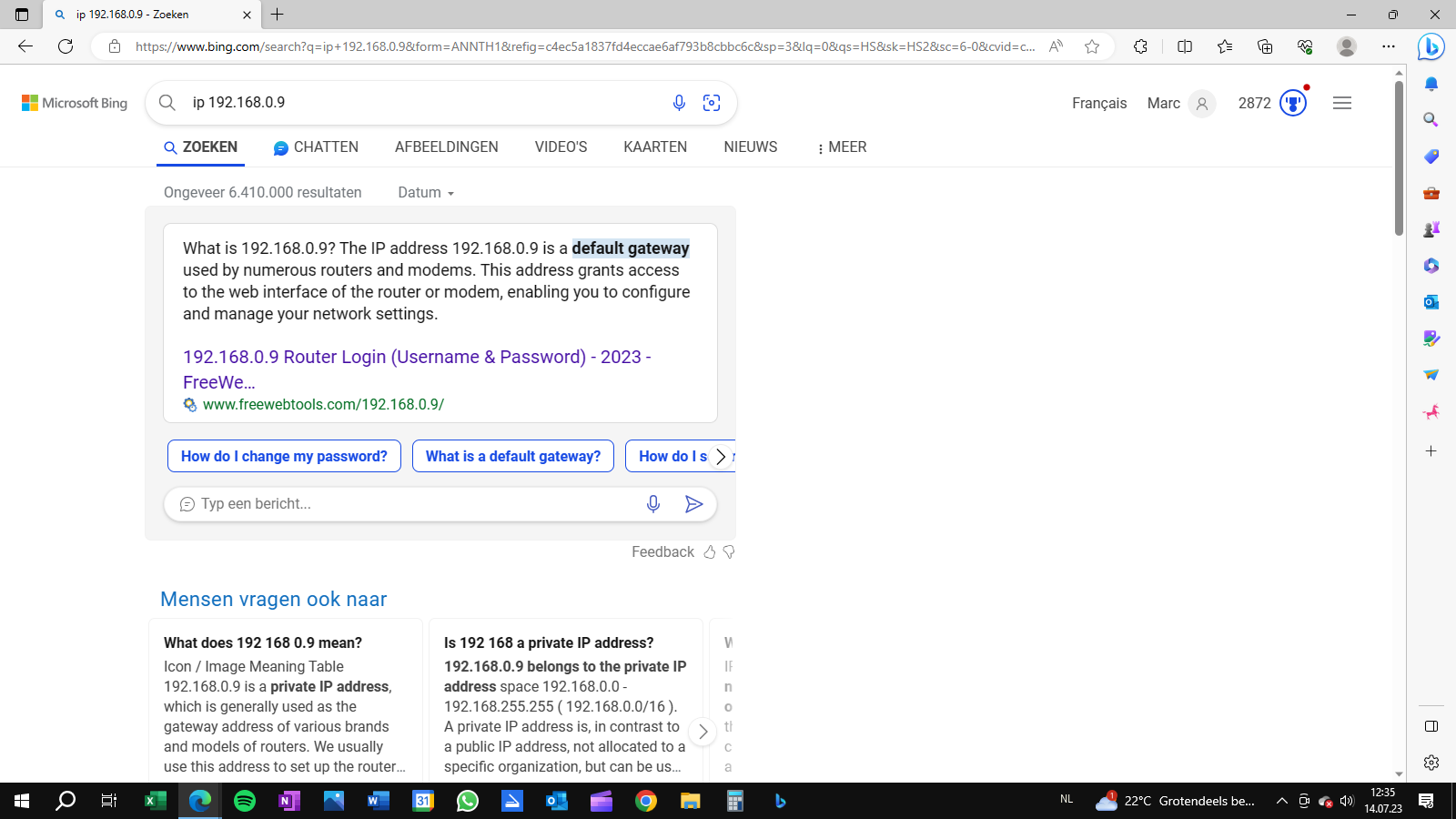
Task: Send chat message arrow icon
Action: click(x=693, y=504)
